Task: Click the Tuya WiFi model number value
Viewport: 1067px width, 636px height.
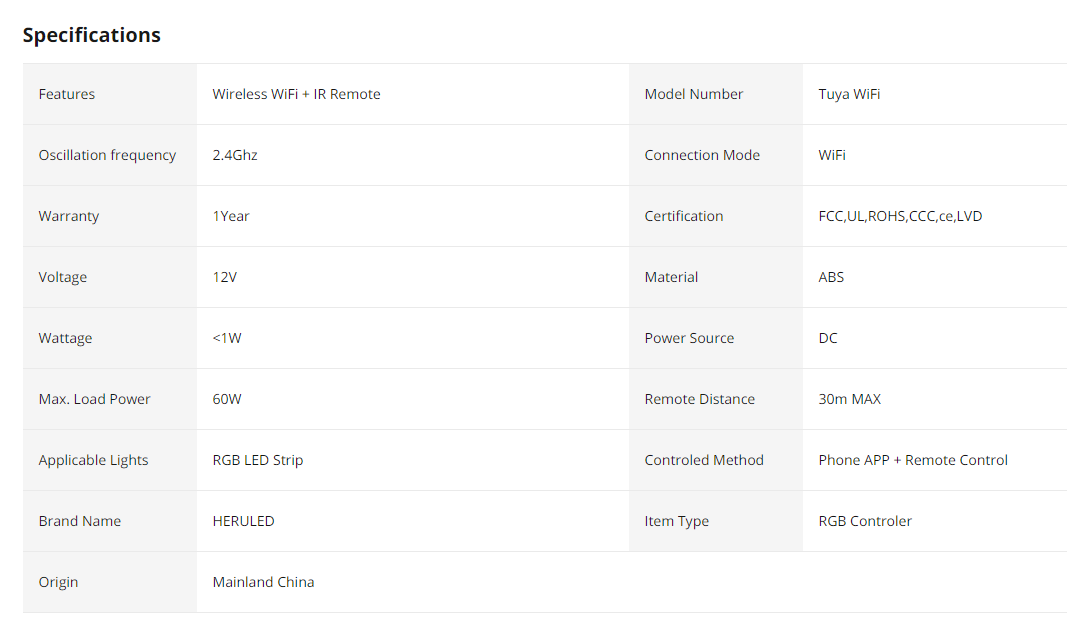Action: (849, 94)
